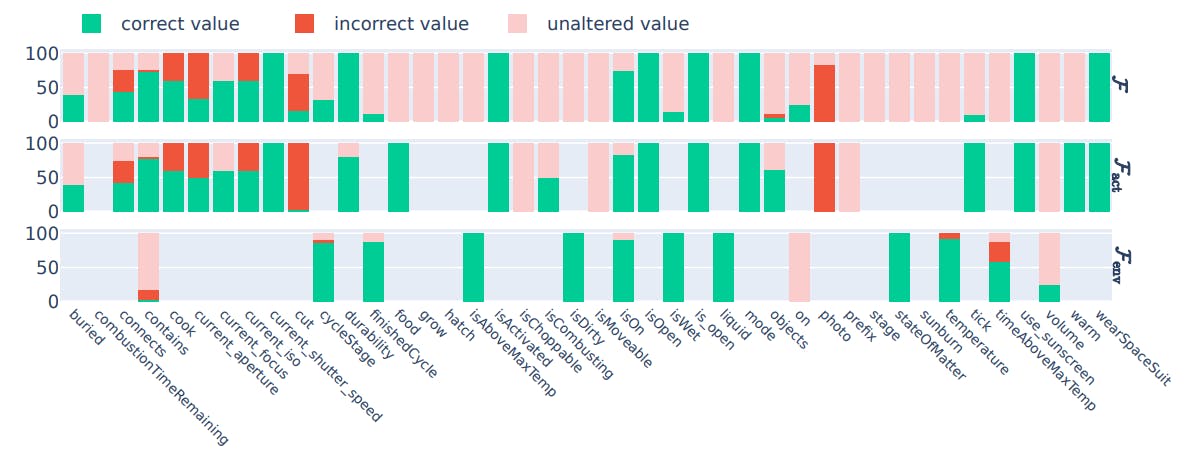Click the food bar in middle row
This screenshot has width=1192, height=463.
click(398, 177)
